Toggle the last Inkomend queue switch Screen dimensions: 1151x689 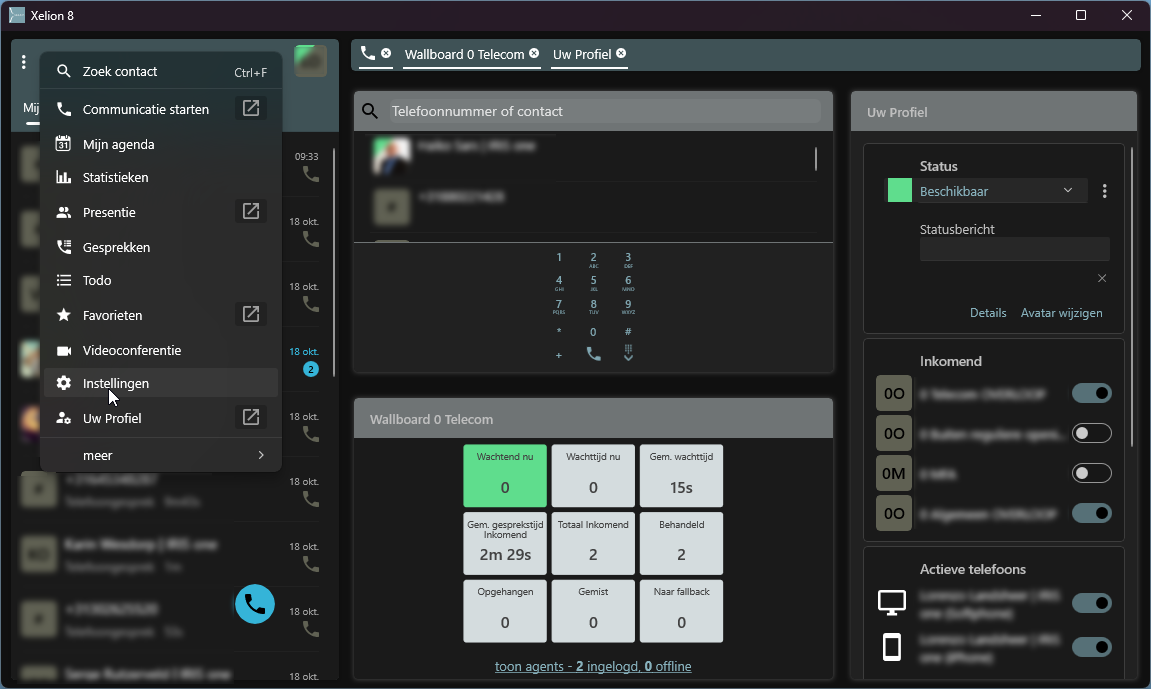pyautogui.click(x=1092, y=513)
